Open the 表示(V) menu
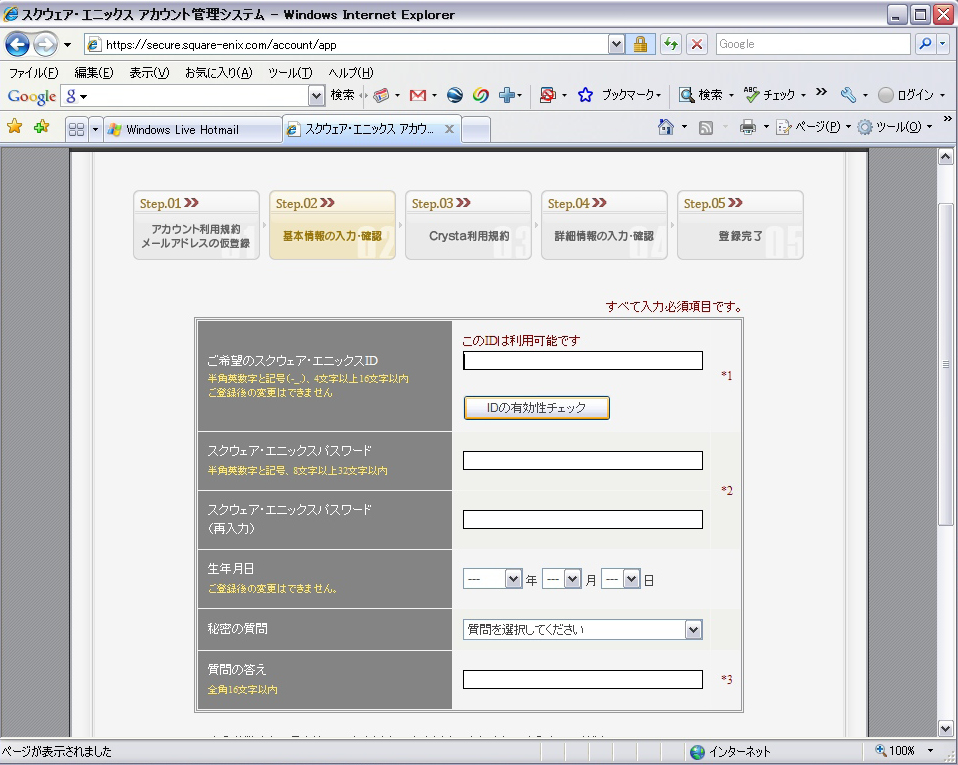Image resolution: width=958 pixels, height=765 pixels. click(x=149, y=73)
